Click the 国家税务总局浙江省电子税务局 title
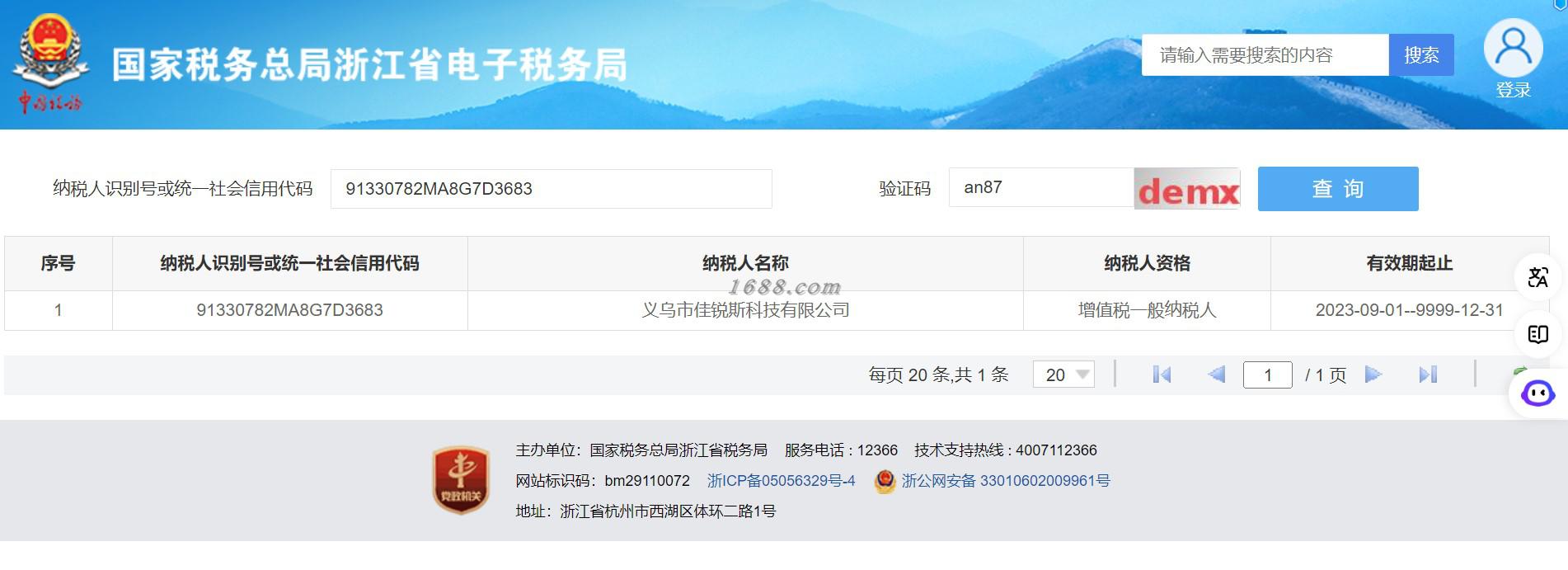 click(369, 64)
